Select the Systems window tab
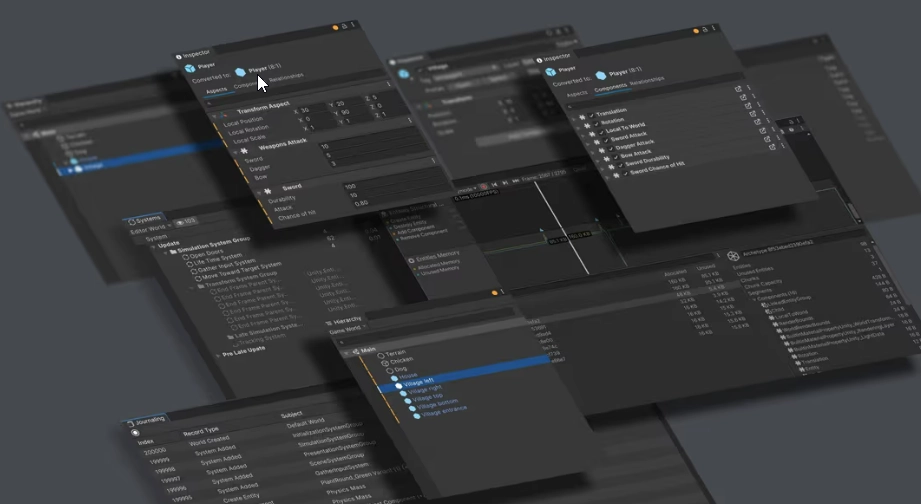921x504 pixels. (144, 220)
